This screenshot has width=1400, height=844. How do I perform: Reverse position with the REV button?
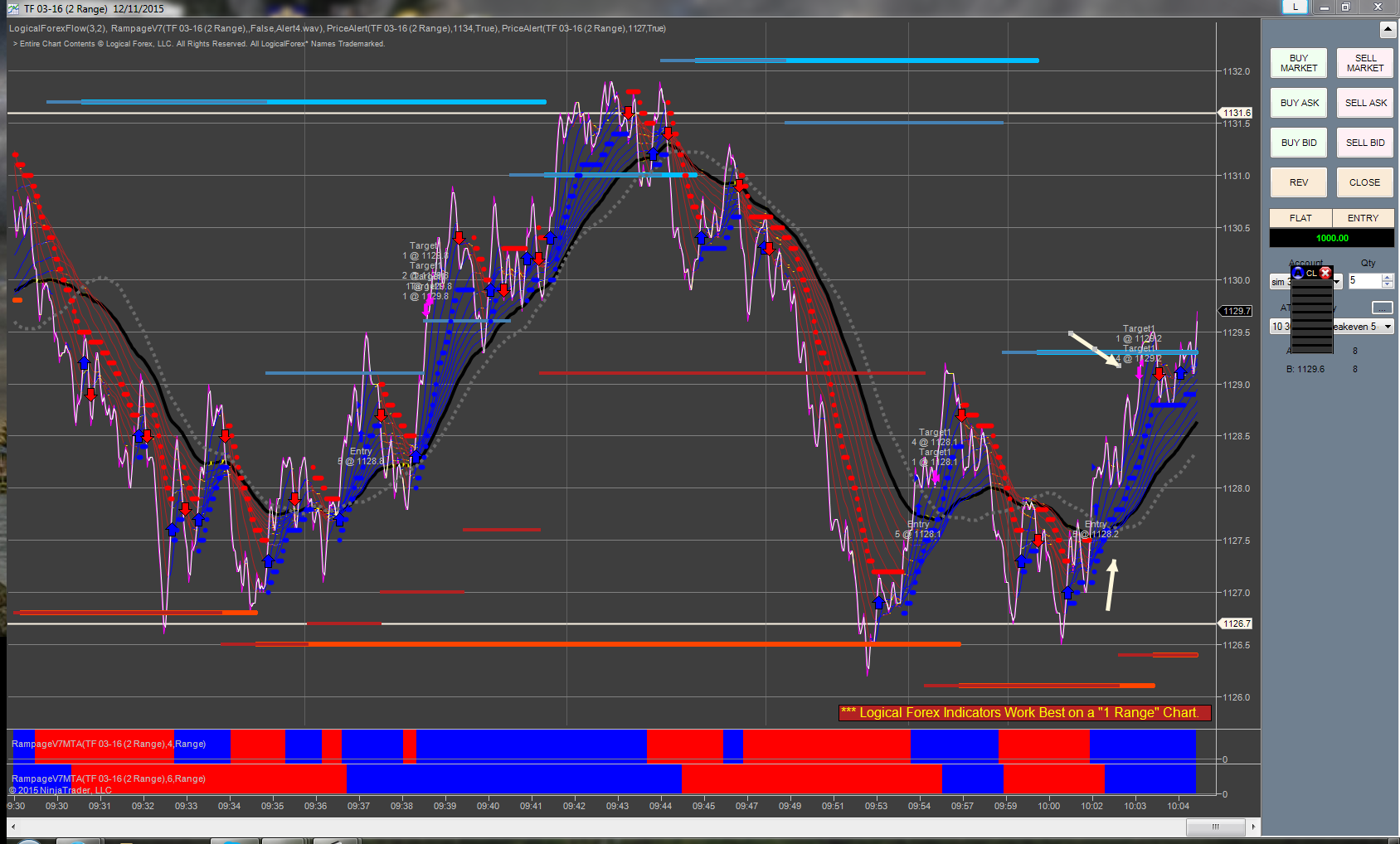1299,182
